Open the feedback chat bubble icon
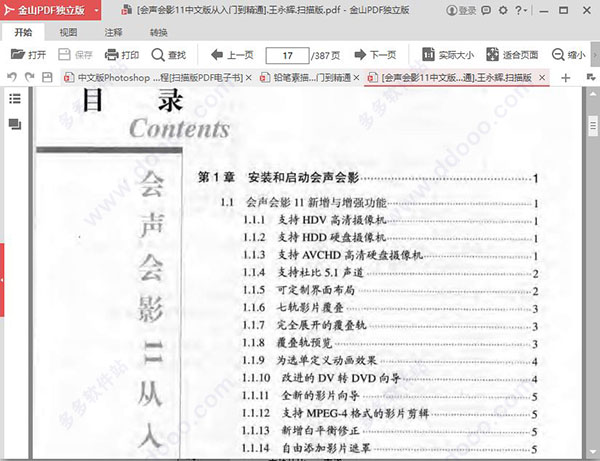The height and width of the screenshot is (461, 600). (486, 10)
